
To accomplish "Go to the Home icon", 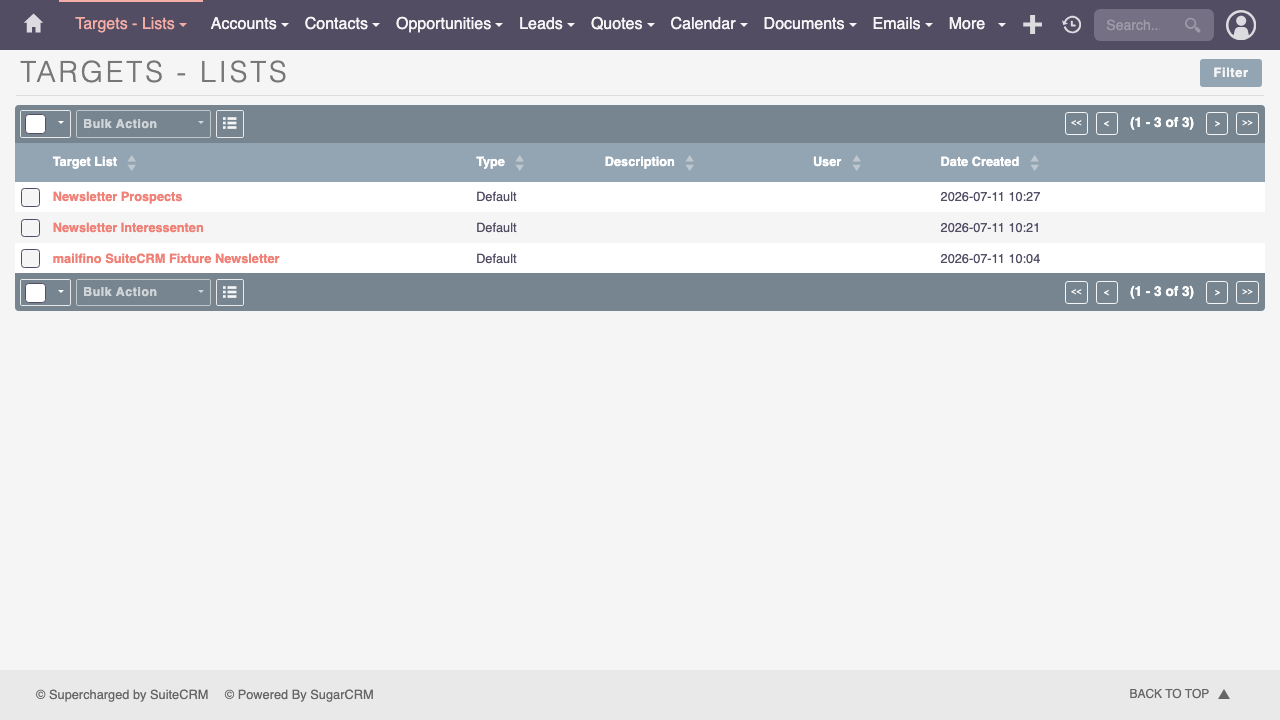I will [x=33, y=24].
